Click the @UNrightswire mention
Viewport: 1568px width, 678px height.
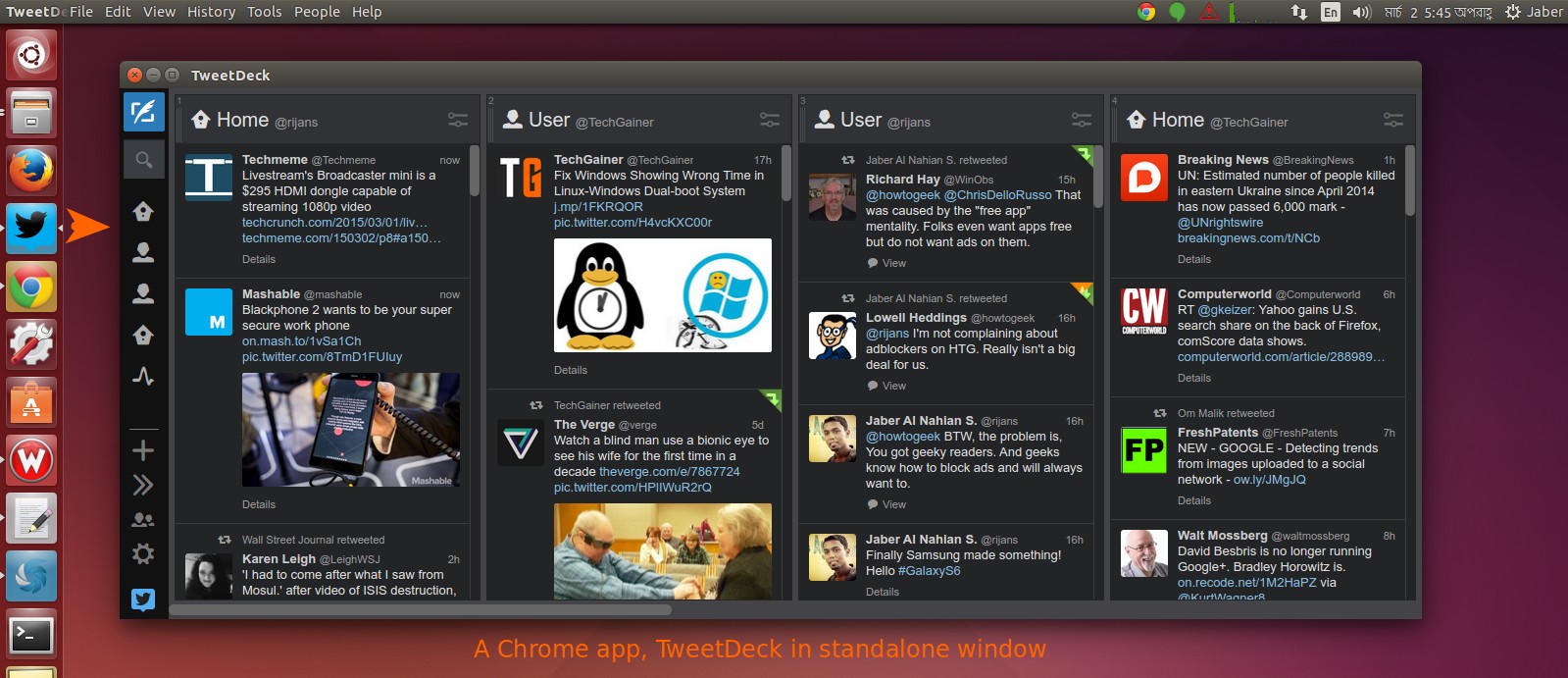coord(1221,223)
